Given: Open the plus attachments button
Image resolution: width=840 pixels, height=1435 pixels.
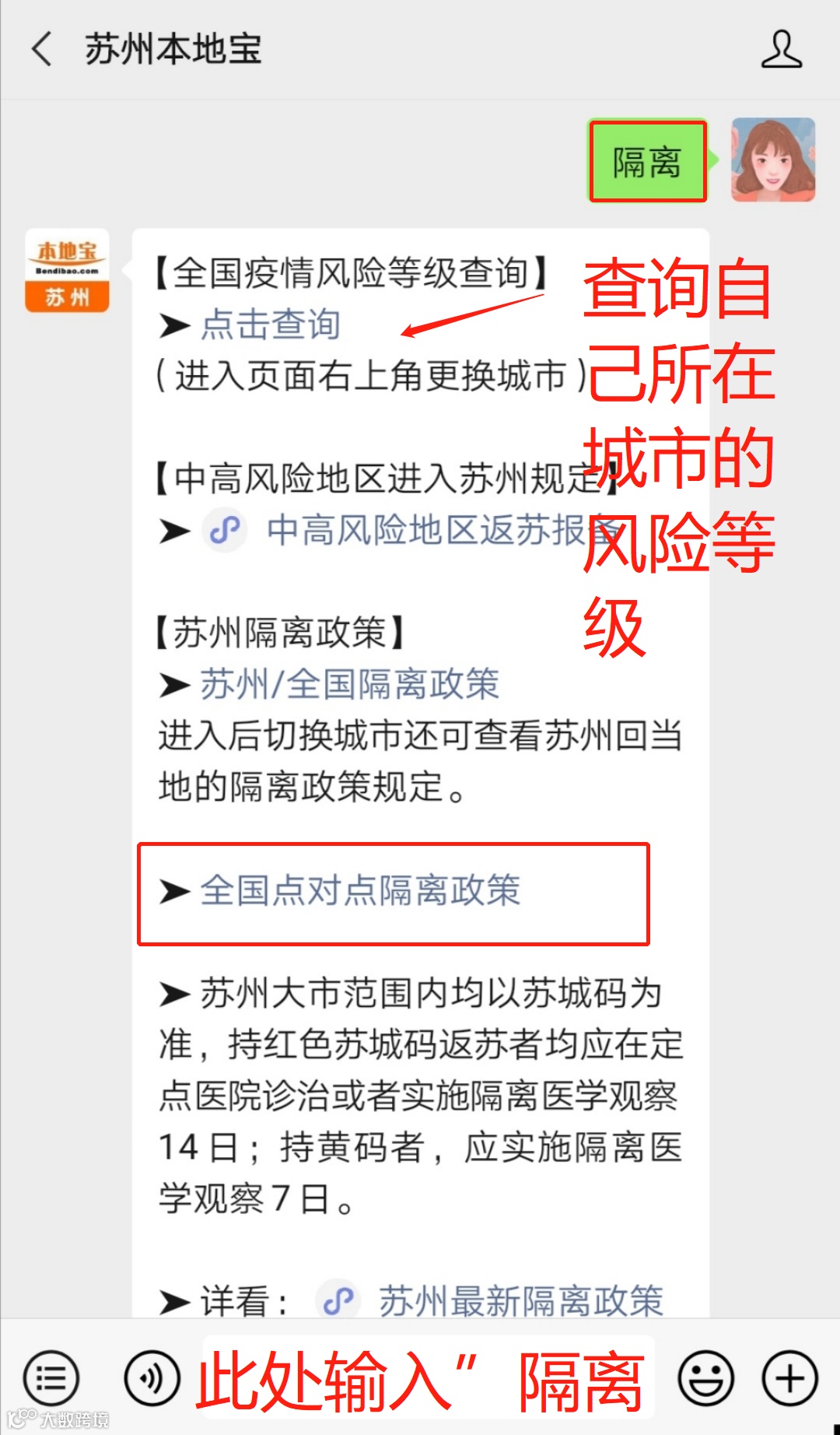Looking at the screenshot, I should click(789, 1378).
